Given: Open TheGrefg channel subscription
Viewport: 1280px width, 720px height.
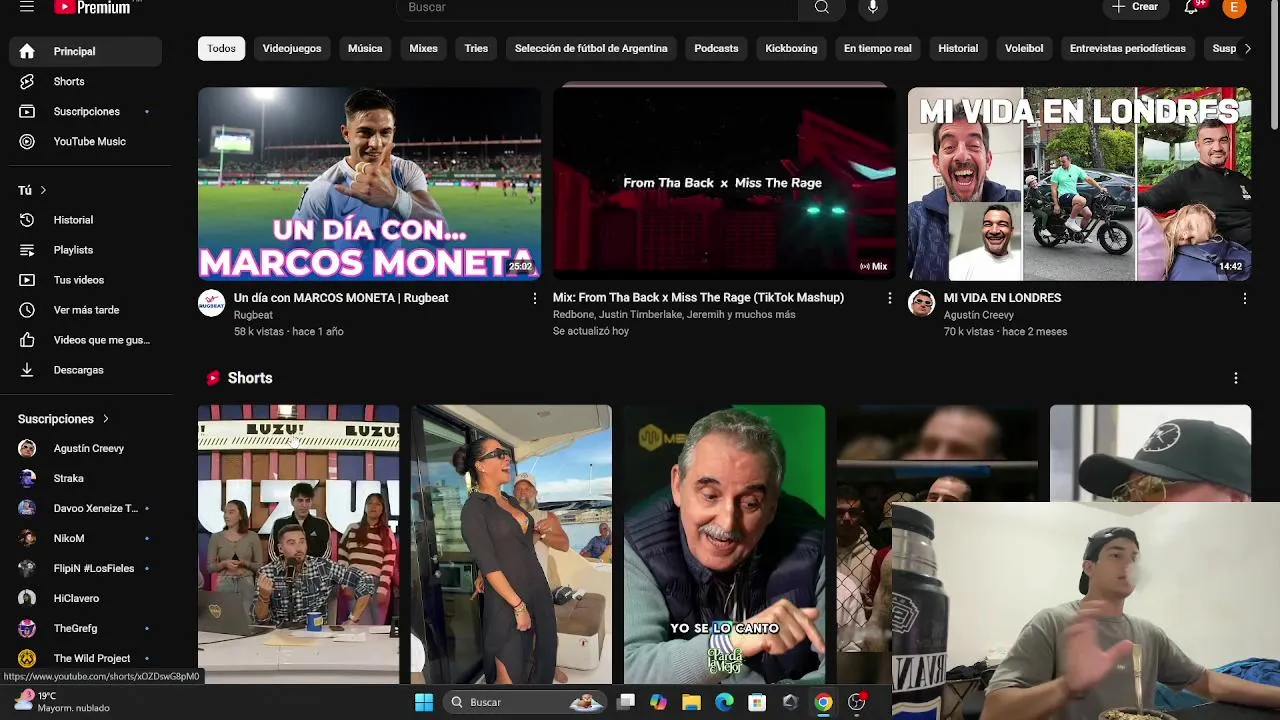Looking at the screenshot, I should [85, 628].
